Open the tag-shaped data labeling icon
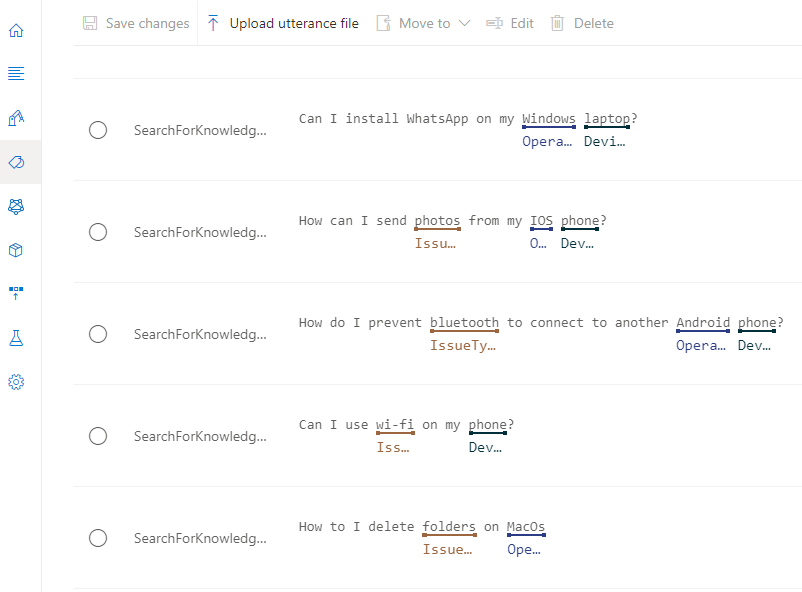Image resolution: width=802 pixels, height=592 pixels. [x=16, y=162]
